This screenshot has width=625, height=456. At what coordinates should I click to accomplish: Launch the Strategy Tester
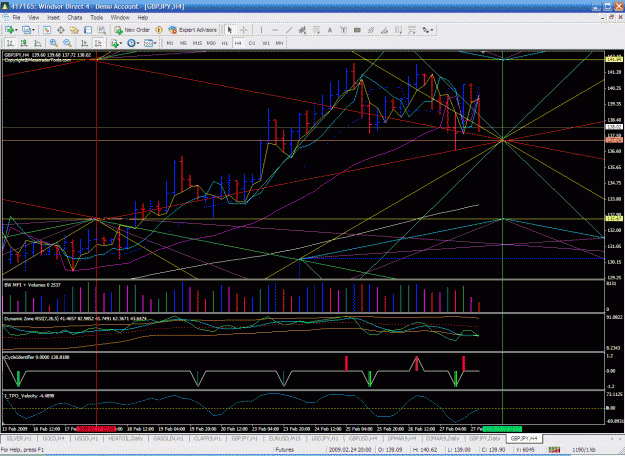tap(102, 30)
